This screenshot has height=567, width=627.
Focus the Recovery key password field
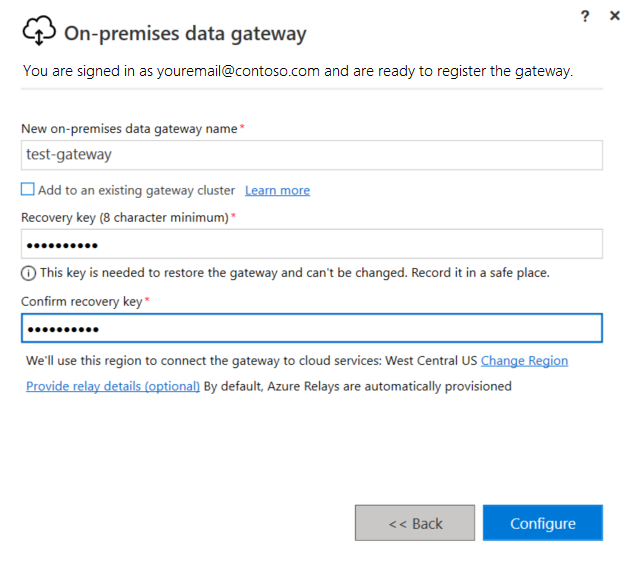coord(312,244)
